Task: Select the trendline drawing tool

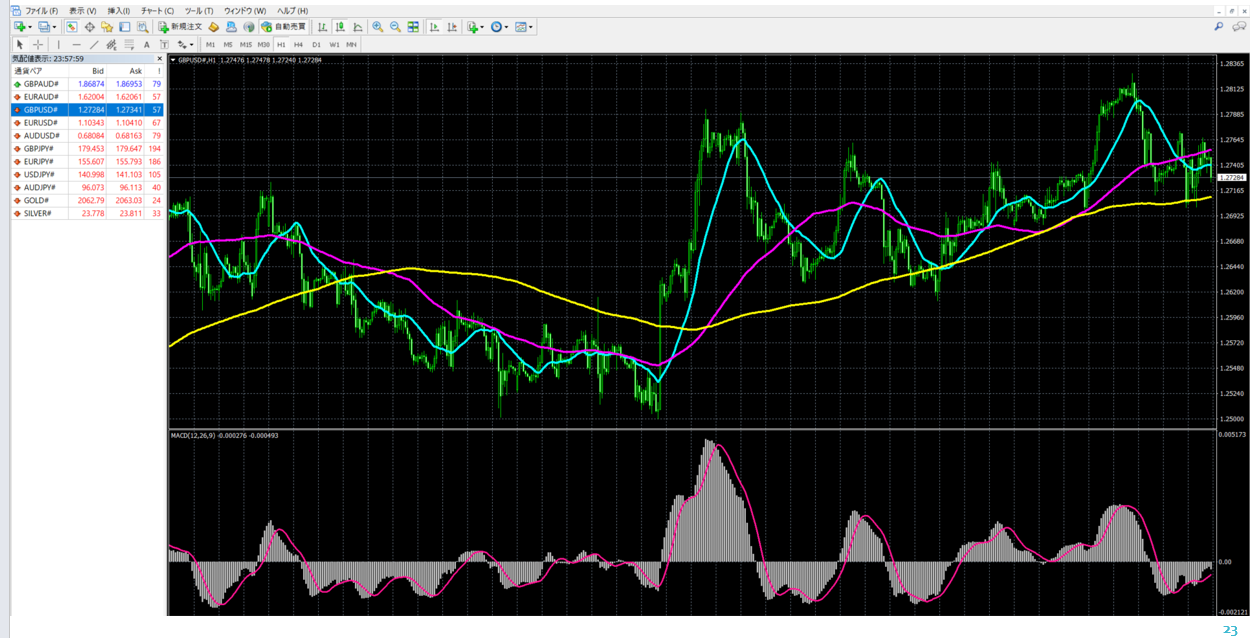Action: coord(94,45)
